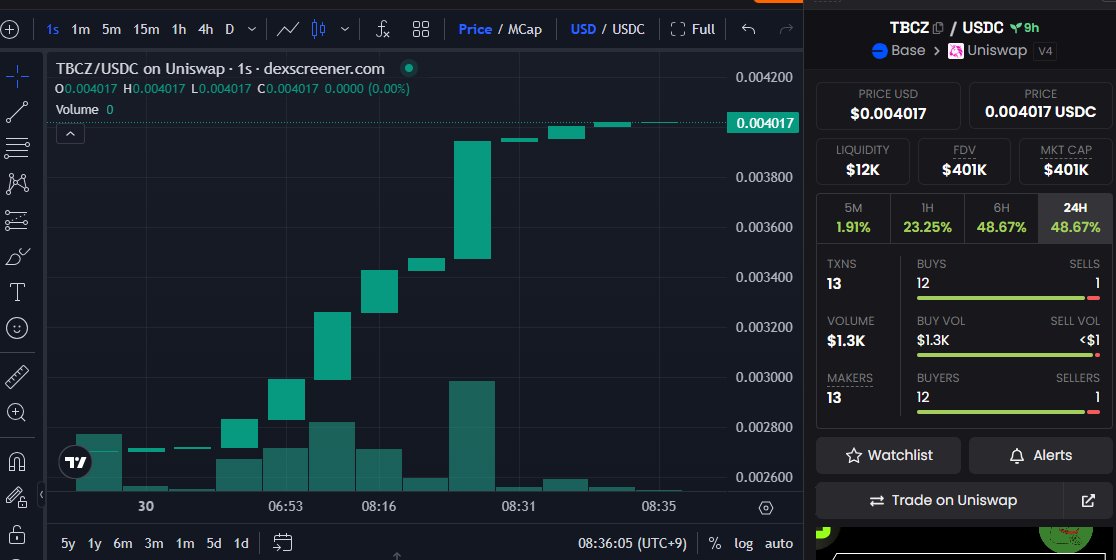Expand more time intervals dropdown

coord(252,29)
